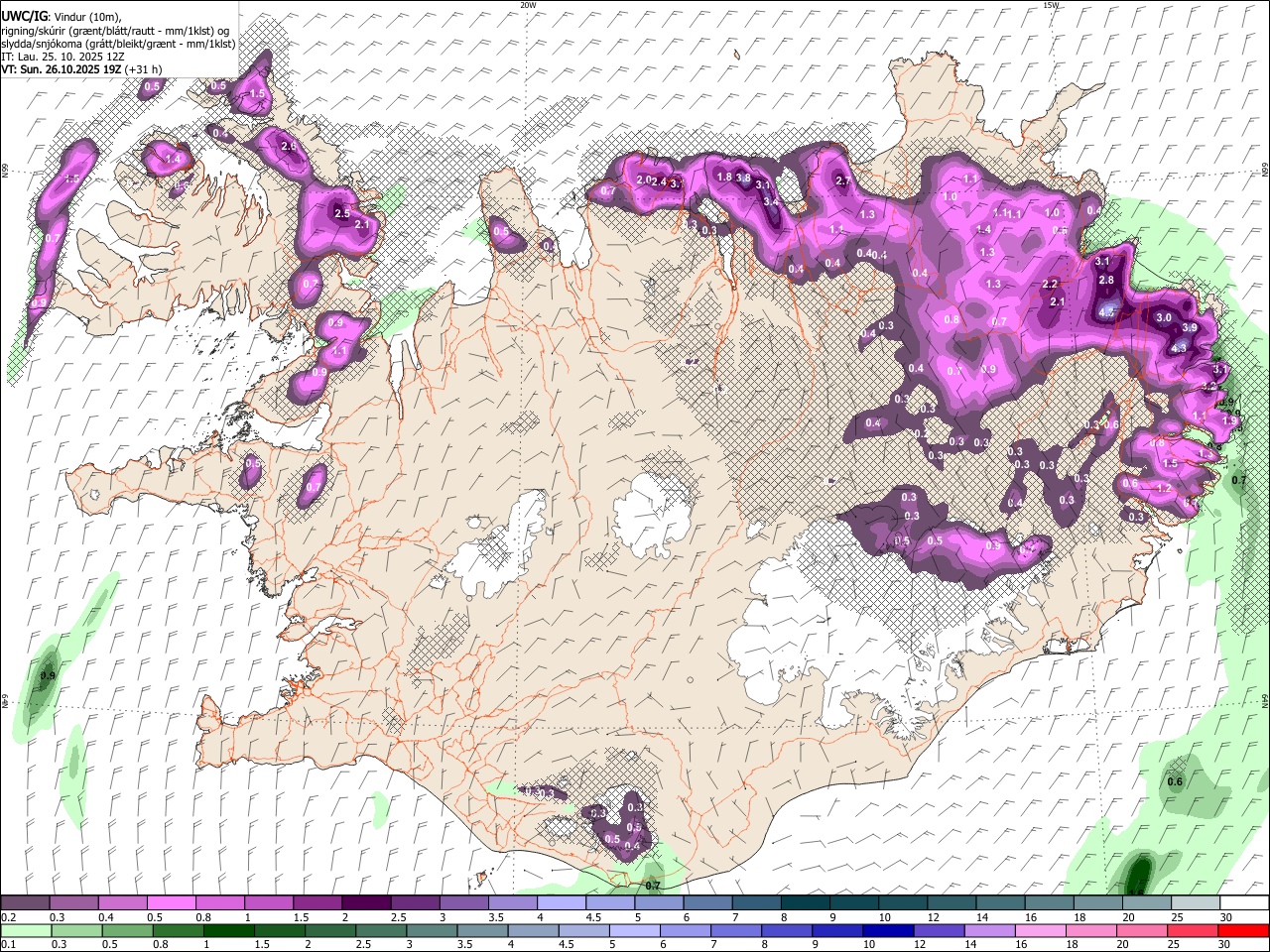Click the 4.7 snowfall value on the map
The image size is (1270, 952).
(x=1106, y=311)
